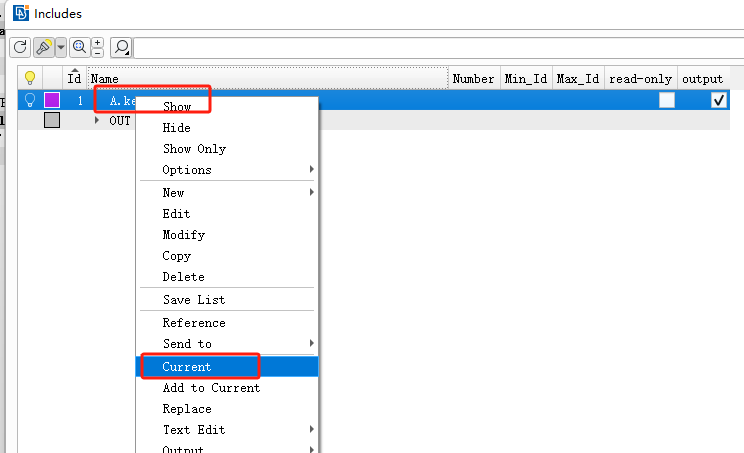Toggle lightbulb visibility for row 1

click(x=30, y=100)
